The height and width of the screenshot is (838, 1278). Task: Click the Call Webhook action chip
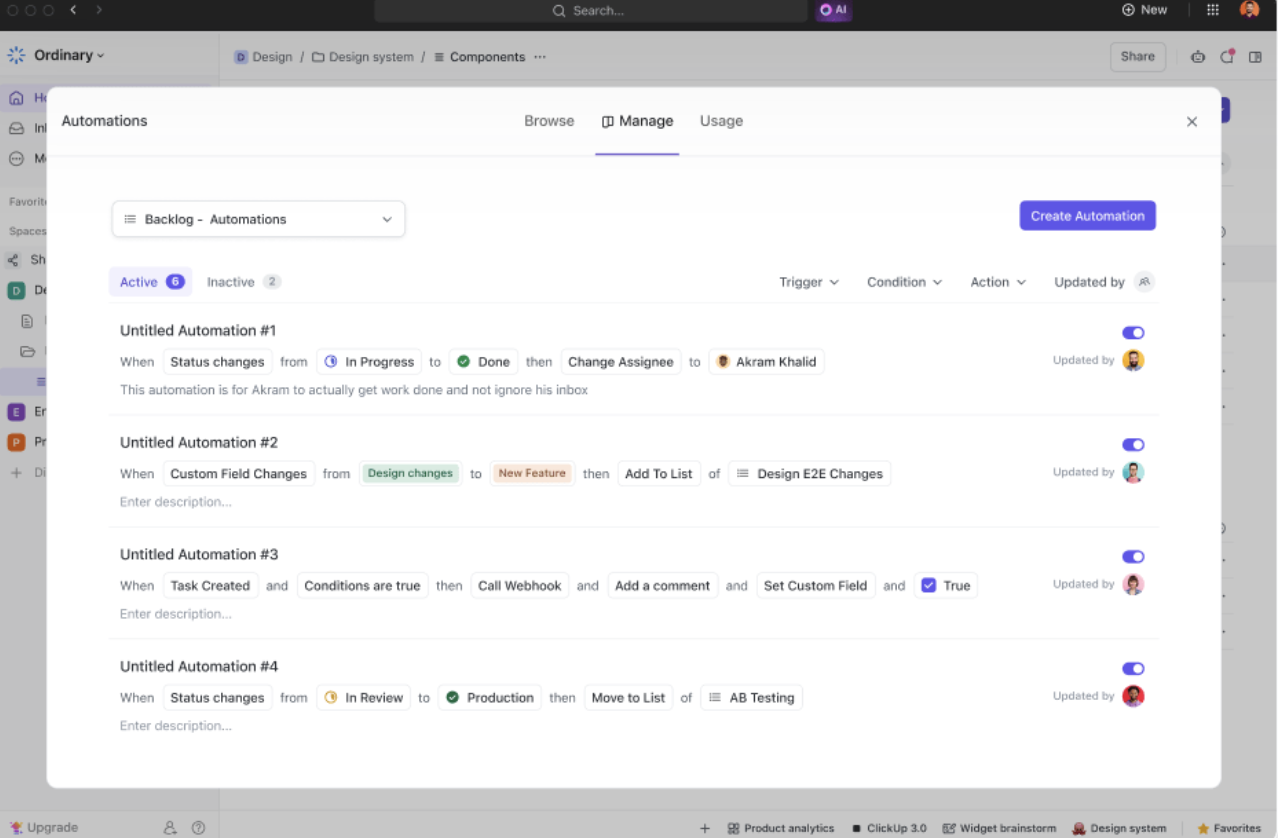point(520,586)
